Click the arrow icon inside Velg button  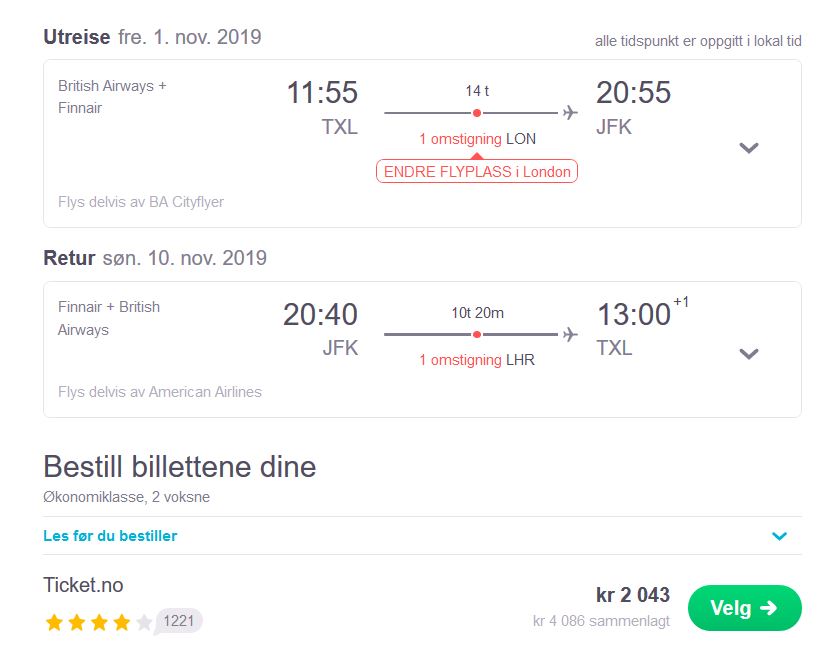point(768,608)
